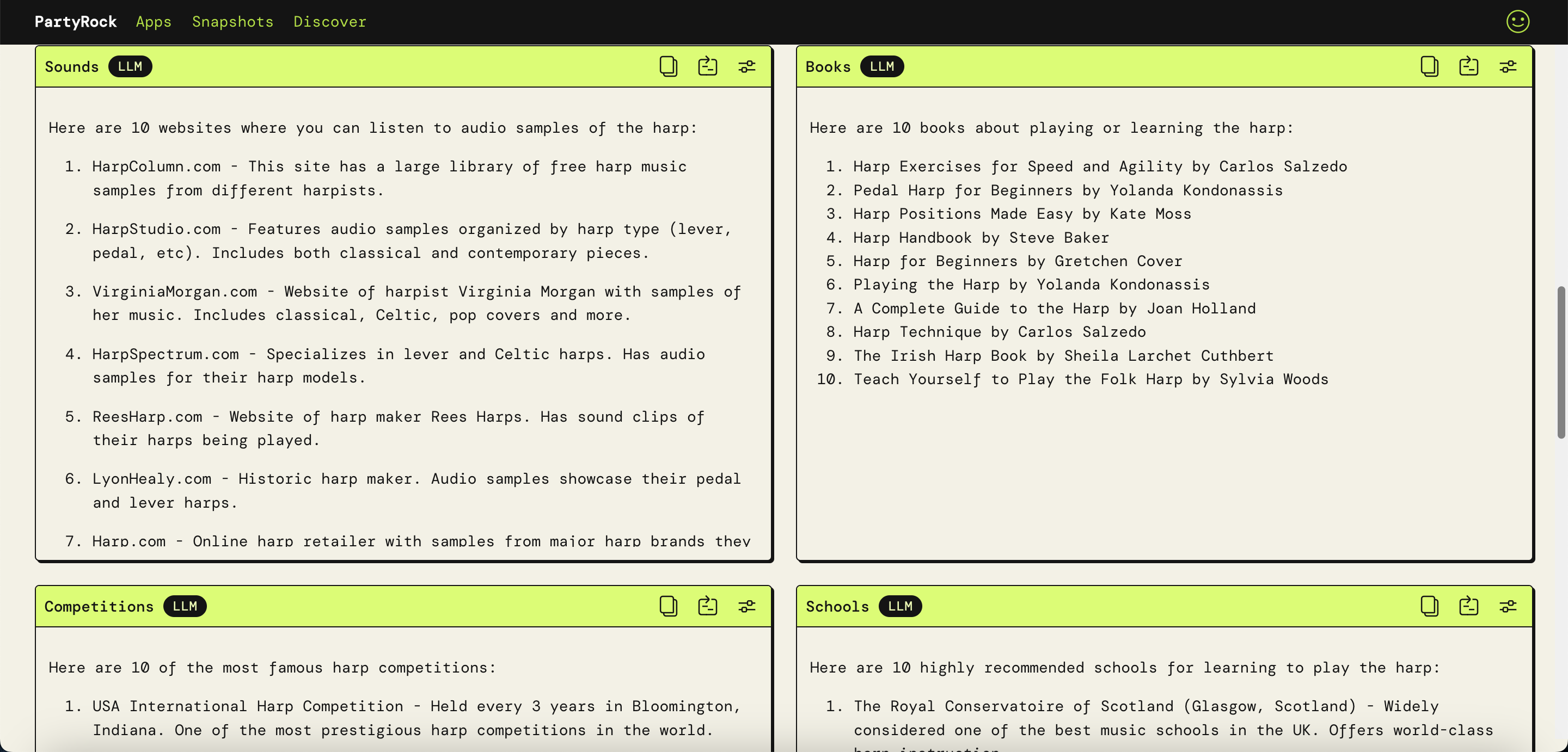Click the page vertical scrollbar thumb
Image resolution: width=1568 pixels, height=752 pixels.
1561,362
